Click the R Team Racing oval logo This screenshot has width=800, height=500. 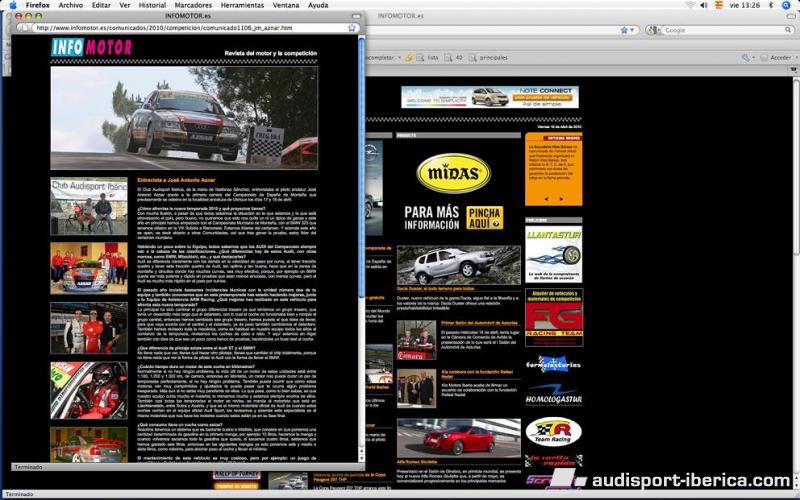click(x=554, y=432)
